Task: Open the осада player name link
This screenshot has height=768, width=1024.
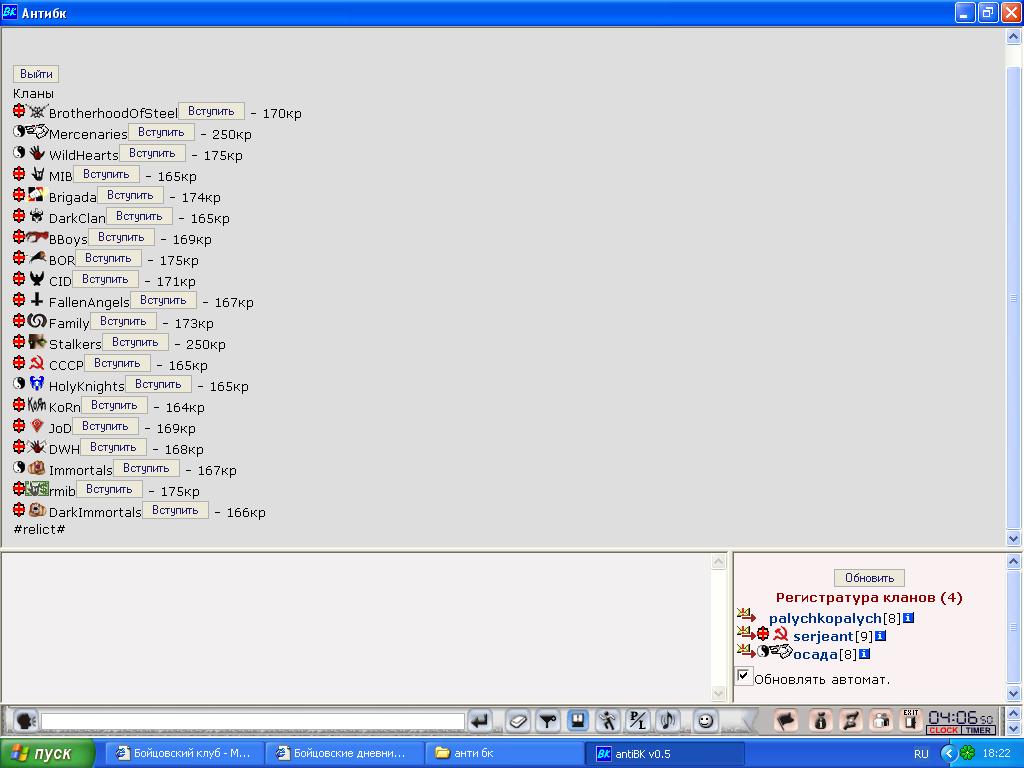Action: 815,654
